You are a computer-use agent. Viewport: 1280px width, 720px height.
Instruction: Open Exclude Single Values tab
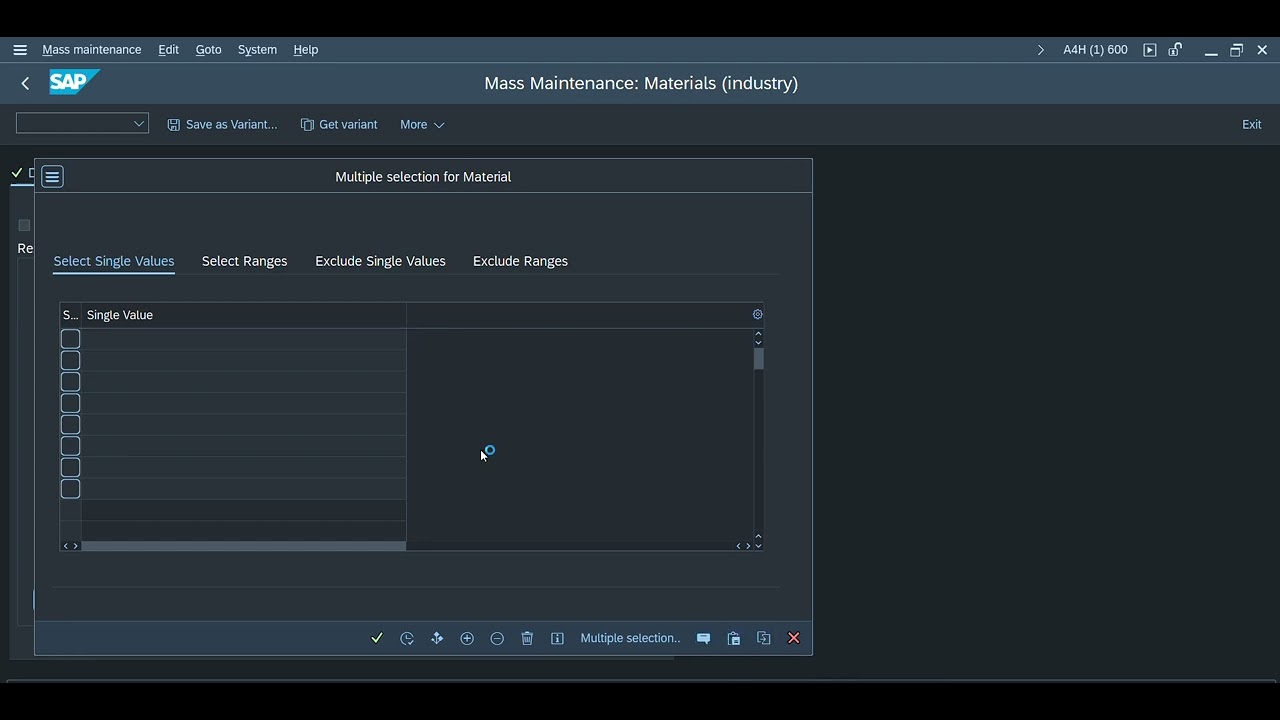coord(380,261)
